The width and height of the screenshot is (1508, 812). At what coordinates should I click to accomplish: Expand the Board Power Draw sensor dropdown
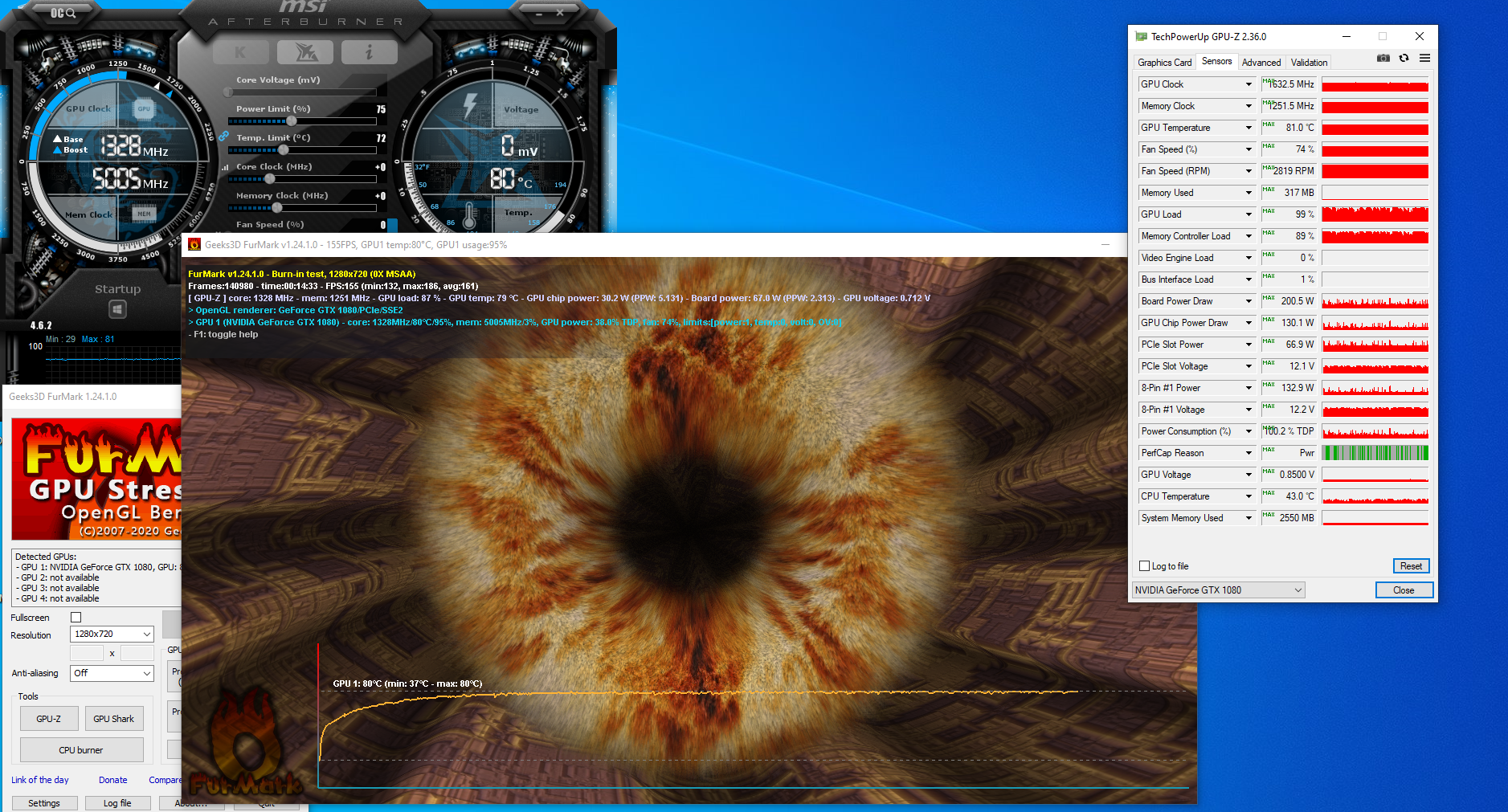(x=1248, y=301)
